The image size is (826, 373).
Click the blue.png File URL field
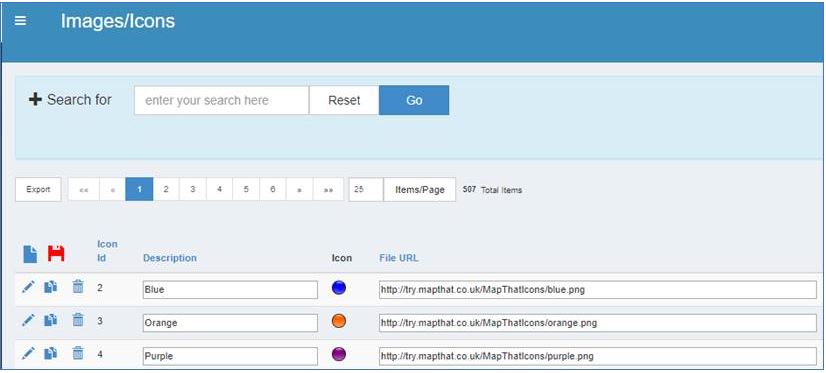598,290
